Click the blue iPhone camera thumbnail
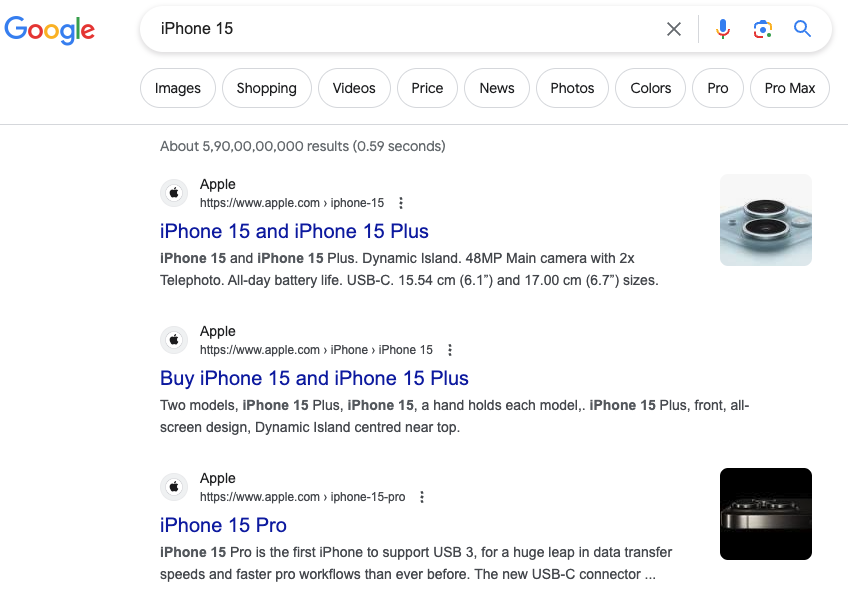 click(766, 220)
